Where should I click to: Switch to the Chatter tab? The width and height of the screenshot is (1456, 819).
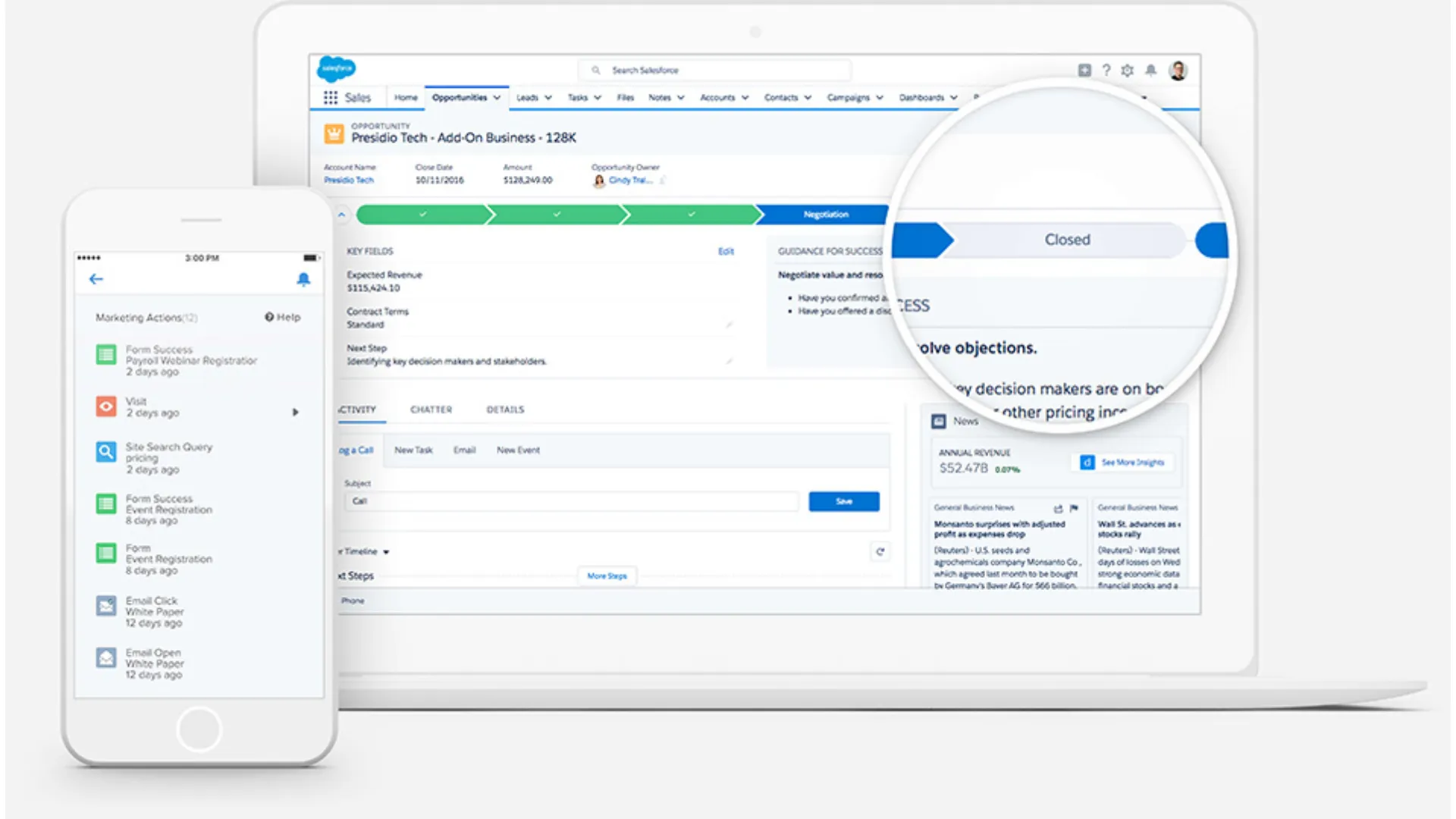(431, 409)
